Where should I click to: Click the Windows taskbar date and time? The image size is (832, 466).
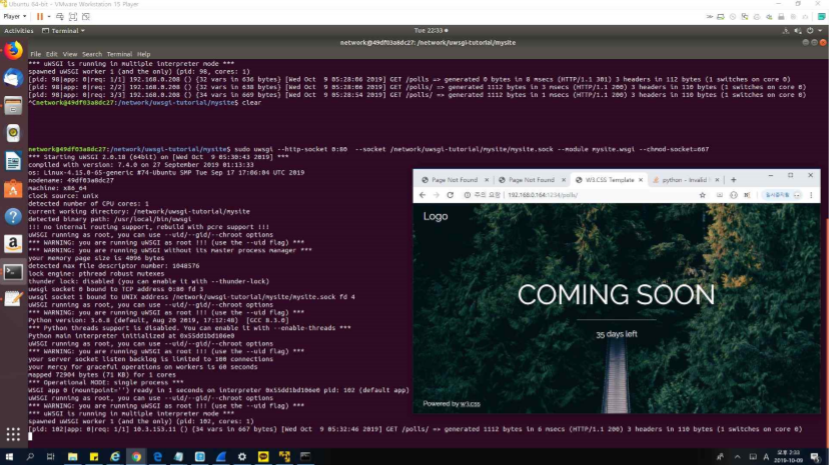[x=788, y=456]
